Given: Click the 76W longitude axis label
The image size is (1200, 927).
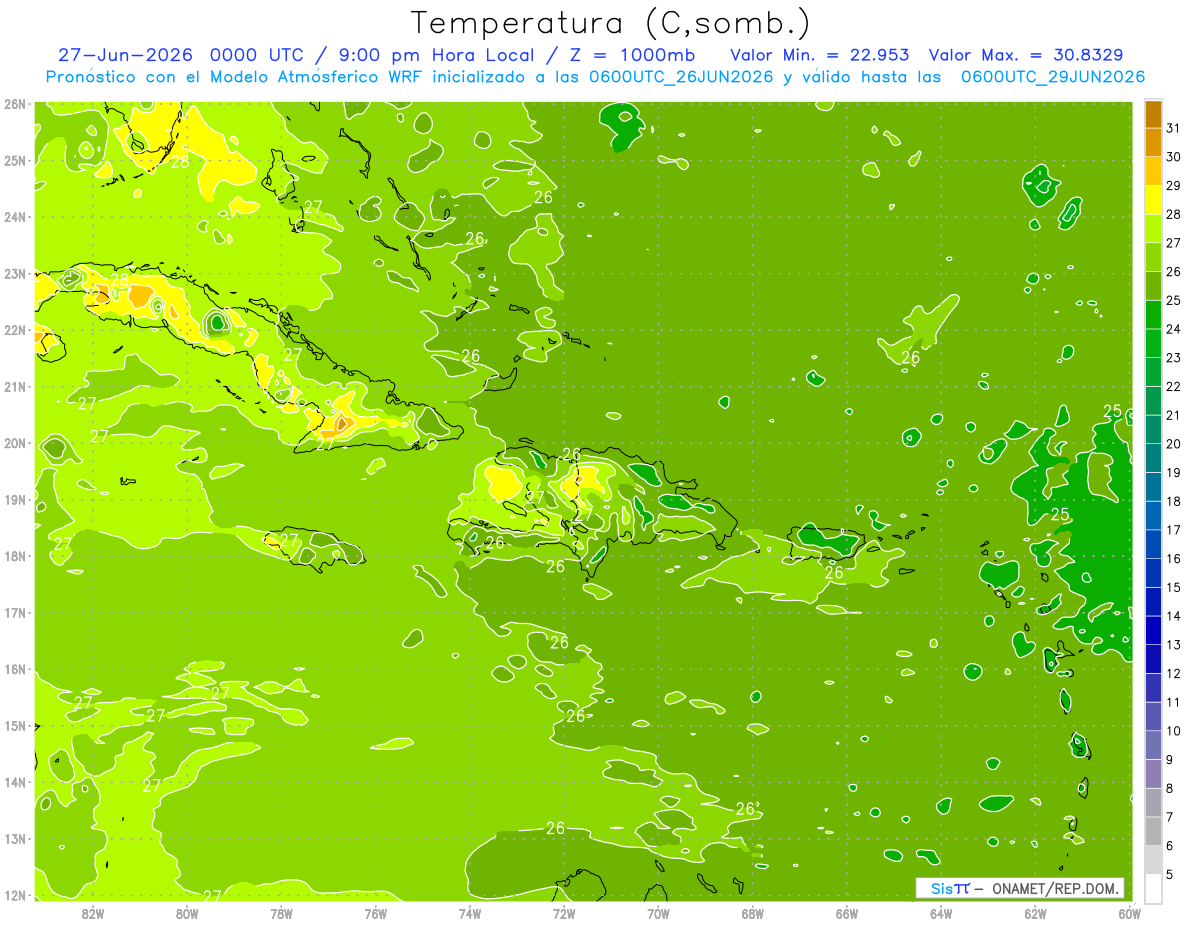Looking at the screenshot, I should point(375,913).
